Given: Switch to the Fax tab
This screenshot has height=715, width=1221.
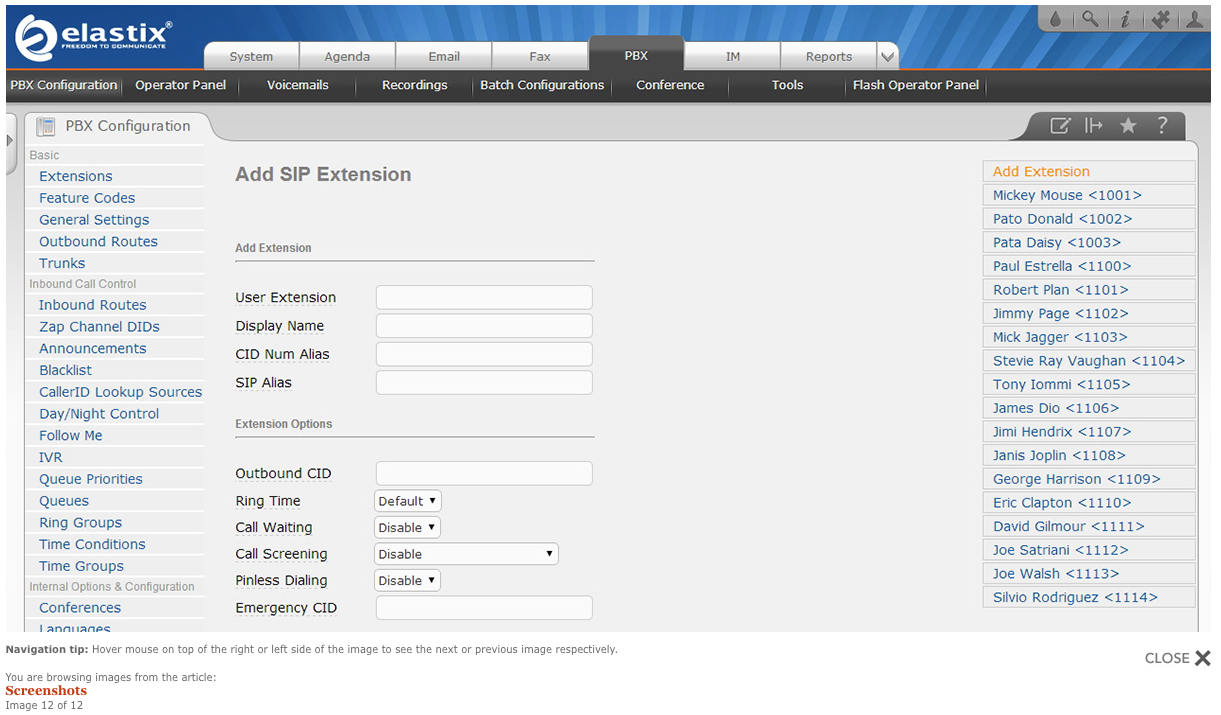Looking at the screenshot, I should pos(540,57).
